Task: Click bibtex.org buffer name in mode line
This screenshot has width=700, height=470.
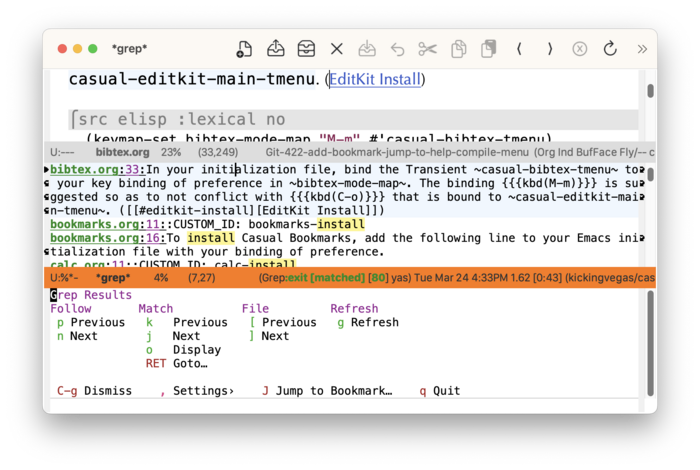Action: (x=122, y=153)
